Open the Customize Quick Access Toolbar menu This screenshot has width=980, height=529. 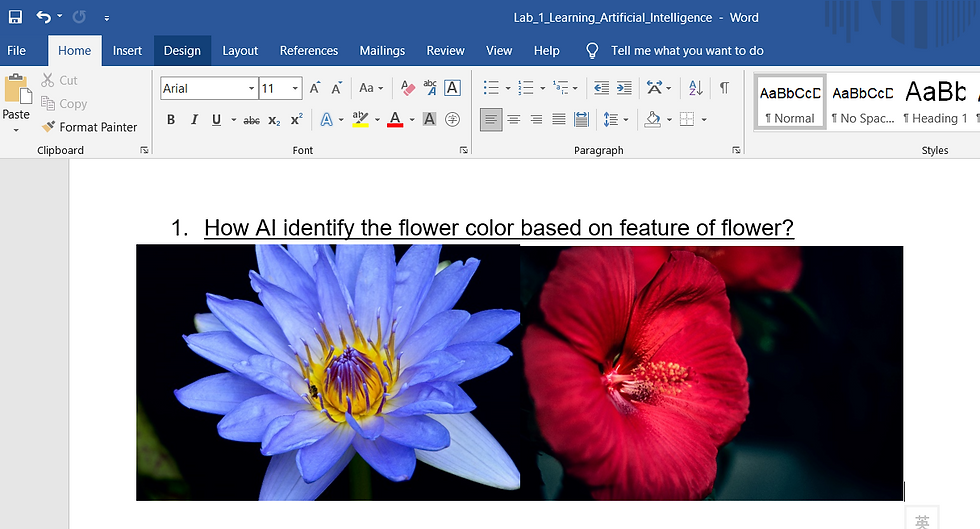coord(107,18)
